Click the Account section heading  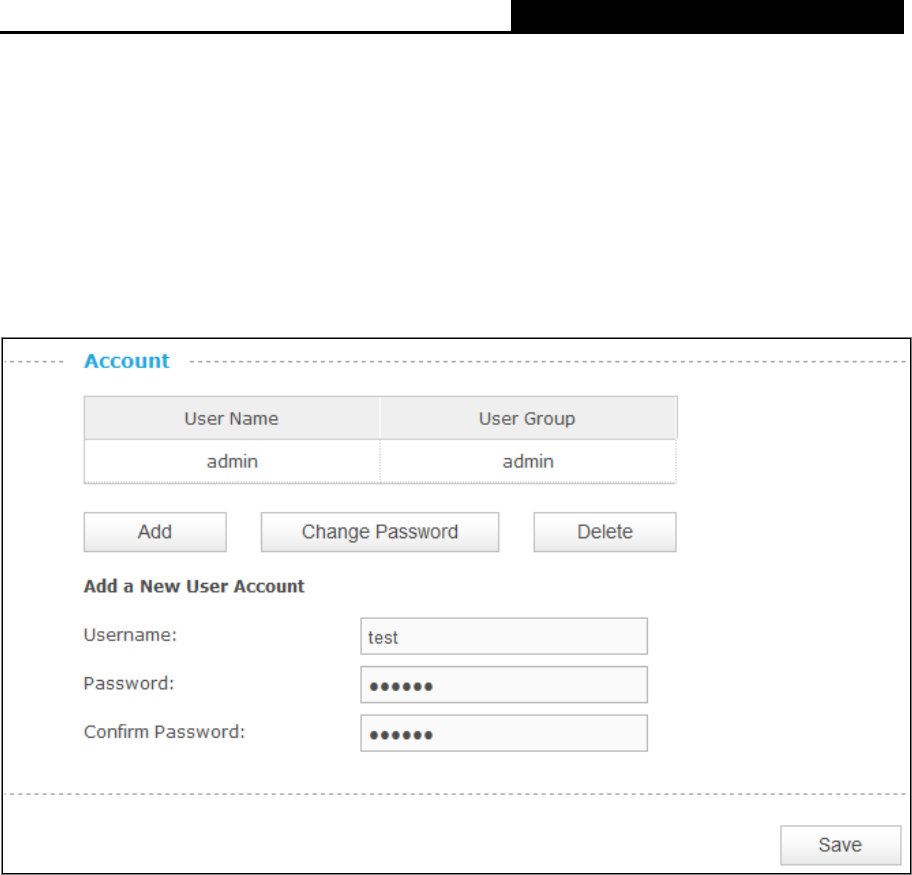click(x=127, y=361)
